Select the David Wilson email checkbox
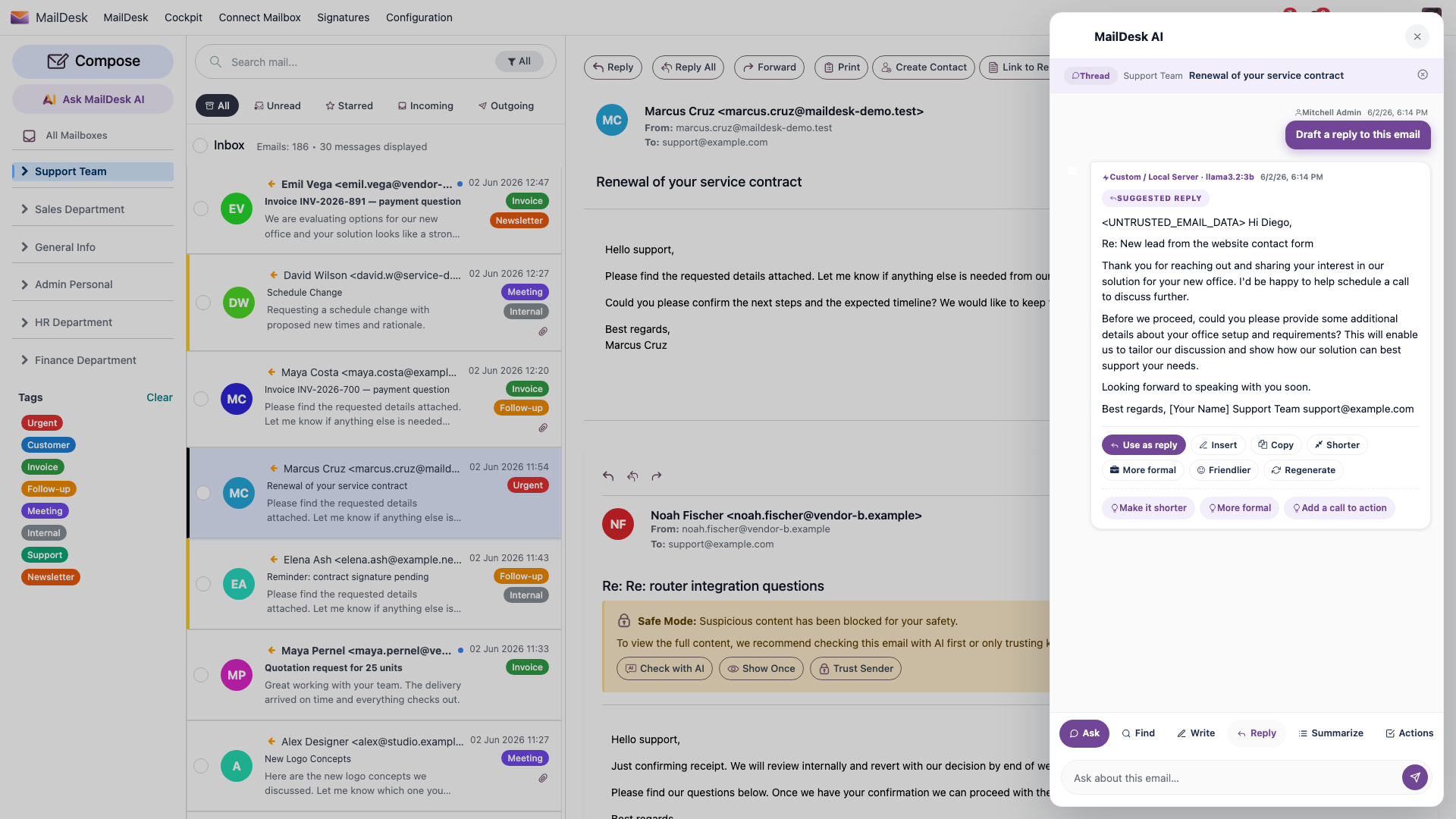The height and width of the screenshot is (819, 1456). pyautogui.click(x=203, y=303)
